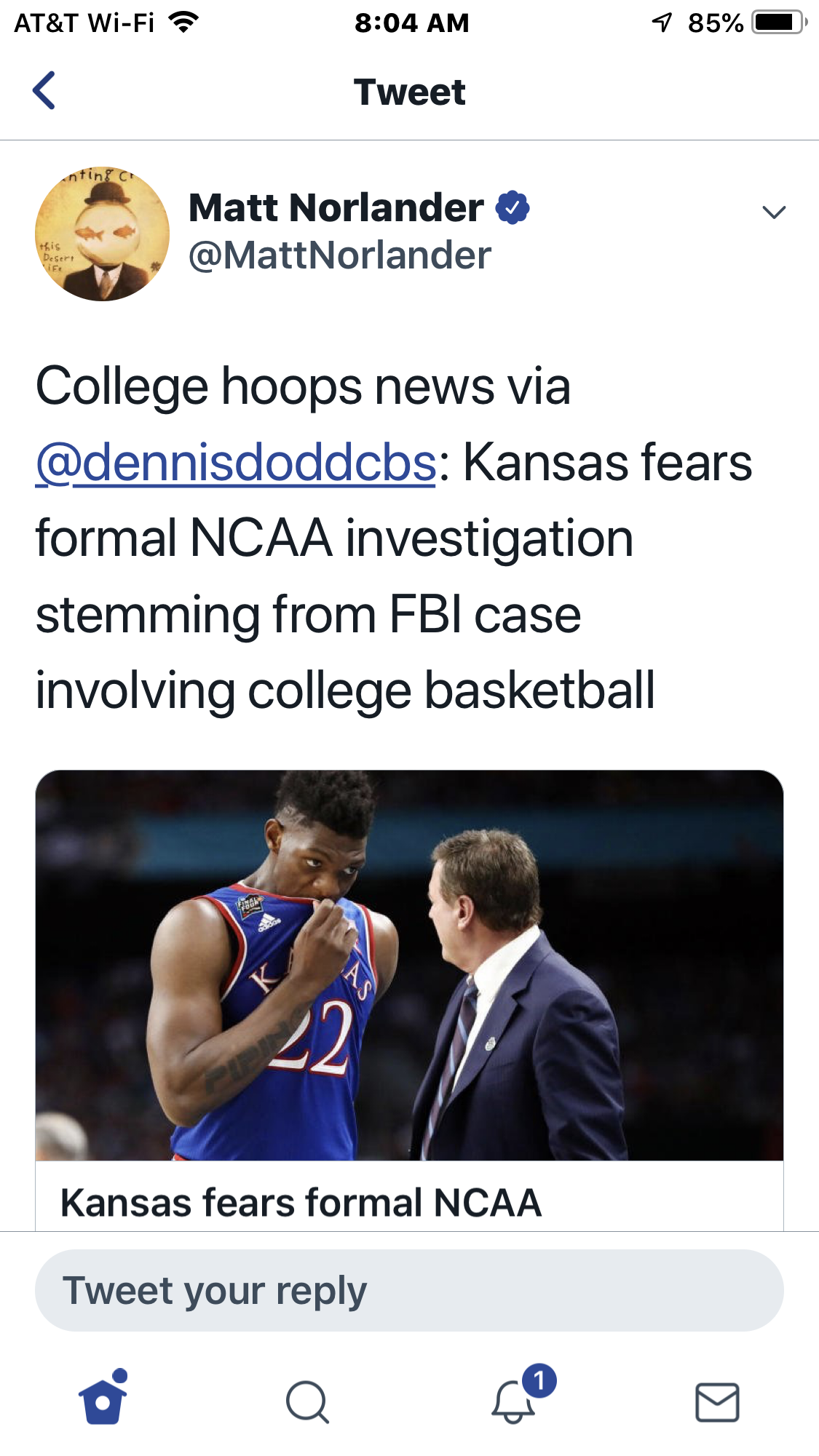This screenshot has height=1456, width=819.
Task: Tap the battery indicator icon
Action: point(778,23)
